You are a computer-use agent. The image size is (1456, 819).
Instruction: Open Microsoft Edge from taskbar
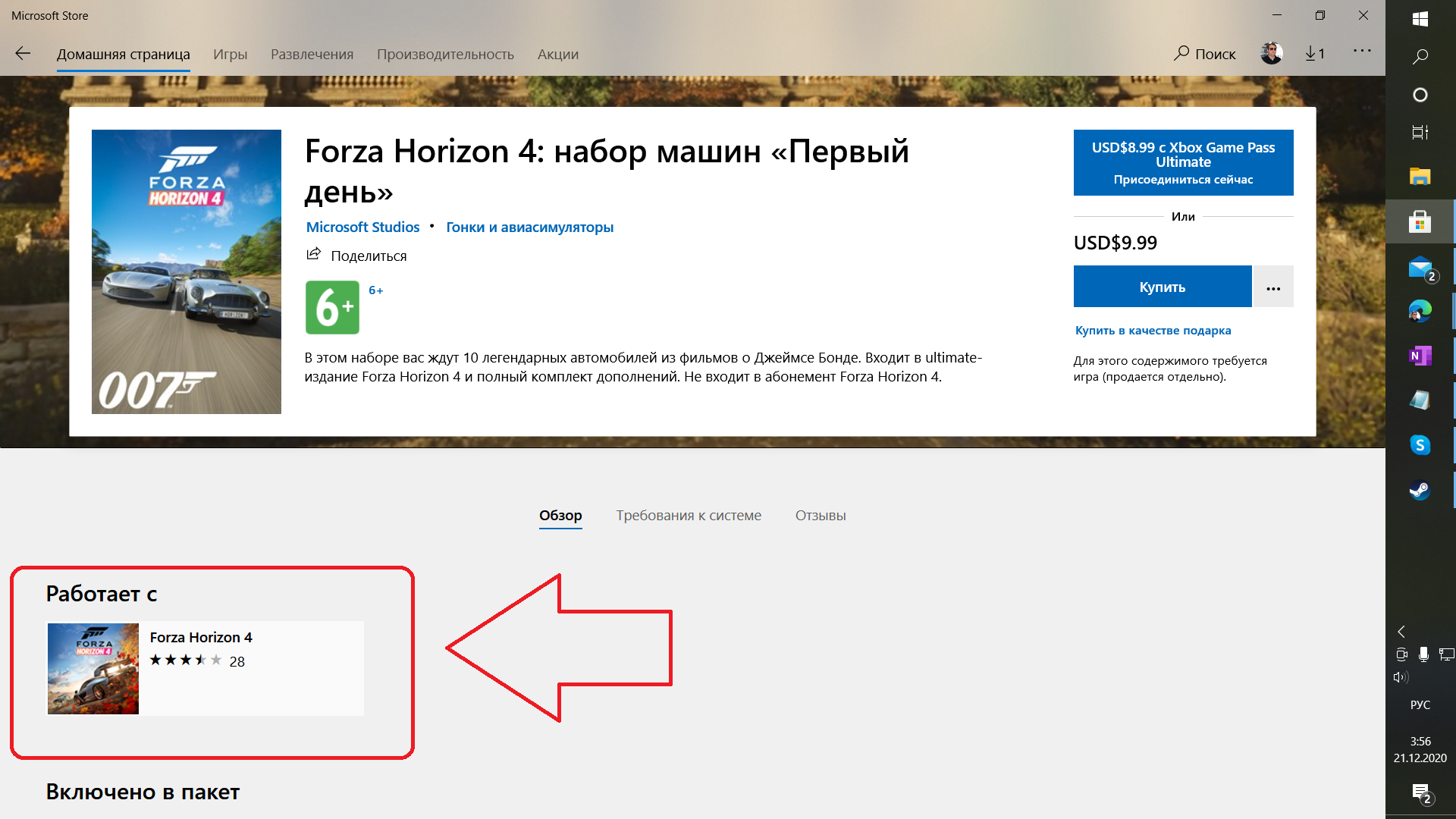(1420, 311)
